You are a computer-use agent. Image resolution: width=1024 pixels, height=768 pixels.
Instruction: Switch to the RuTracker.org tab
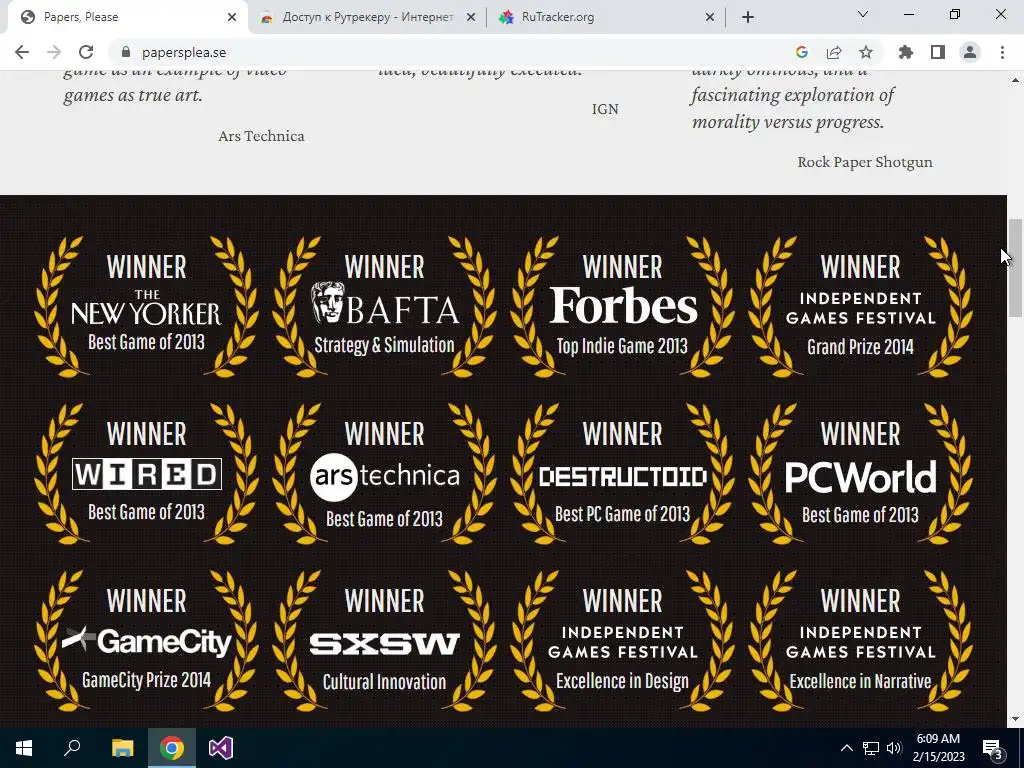point(606,18)
